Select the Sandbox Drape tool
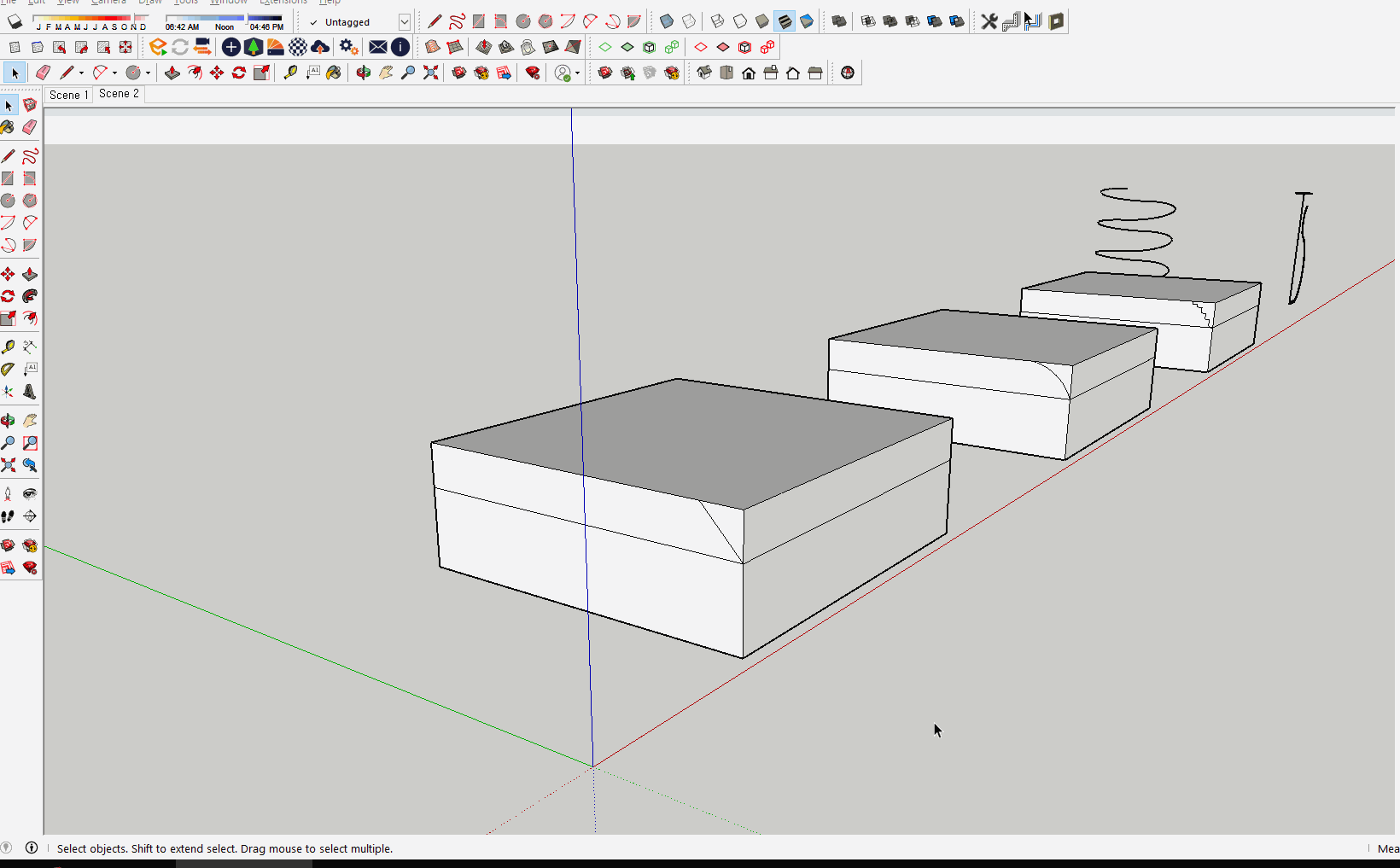 coord(528,47)
